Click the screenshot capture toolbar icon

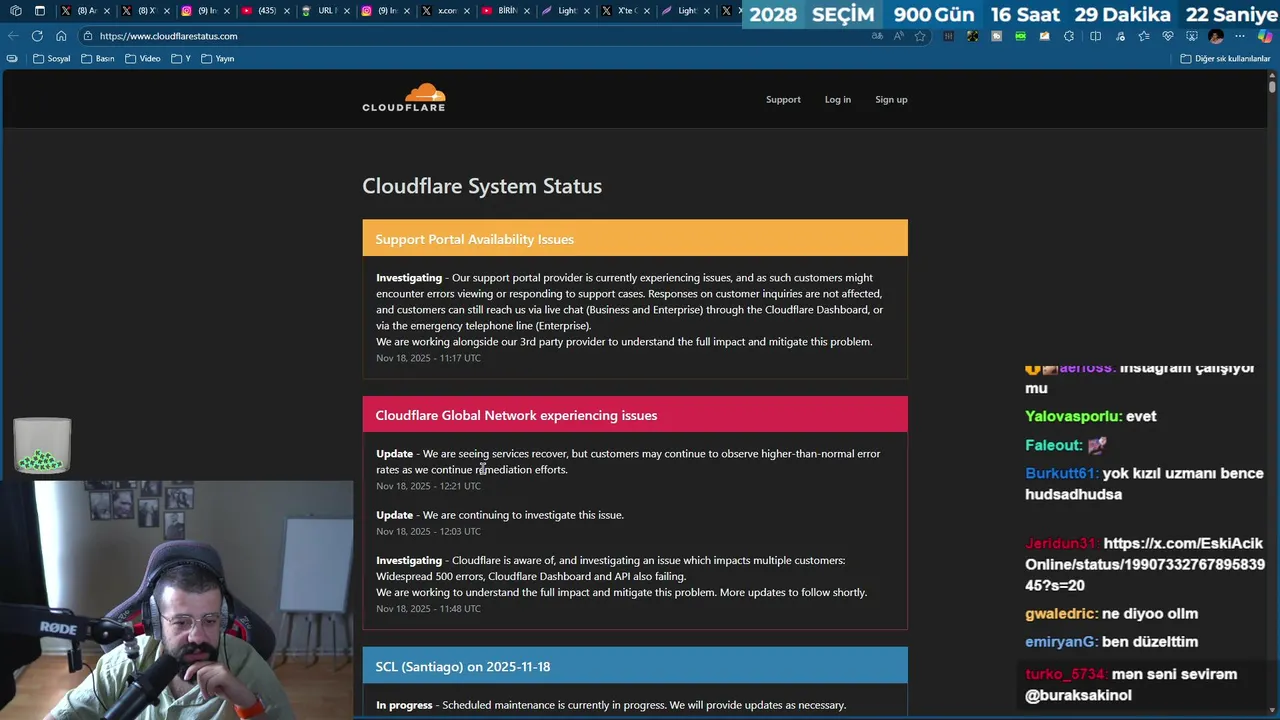tap(1192, 36)
